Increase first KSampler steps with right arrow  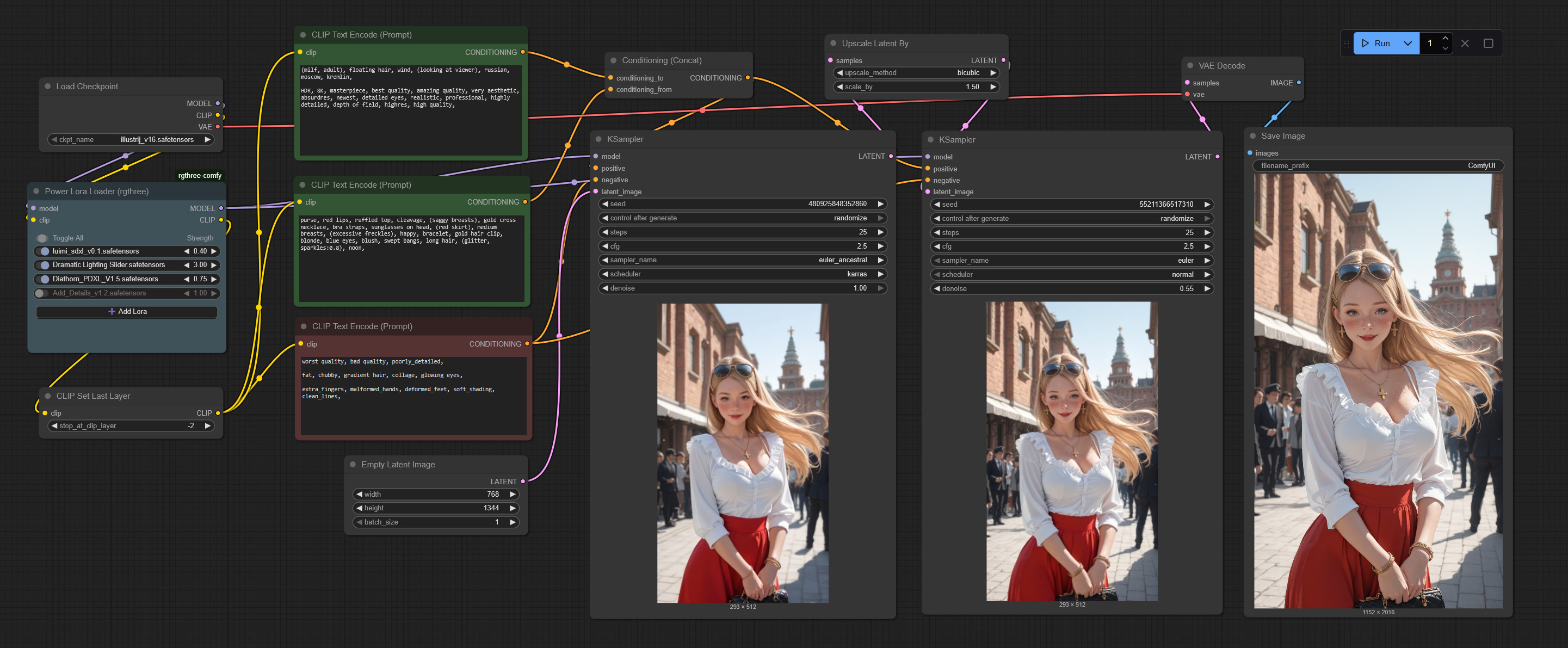pos(881,232)
